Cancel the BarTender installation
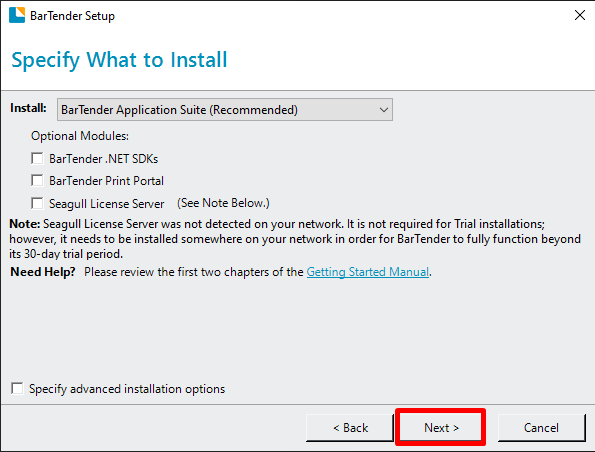595x452 pixels. tap(541, 428)
